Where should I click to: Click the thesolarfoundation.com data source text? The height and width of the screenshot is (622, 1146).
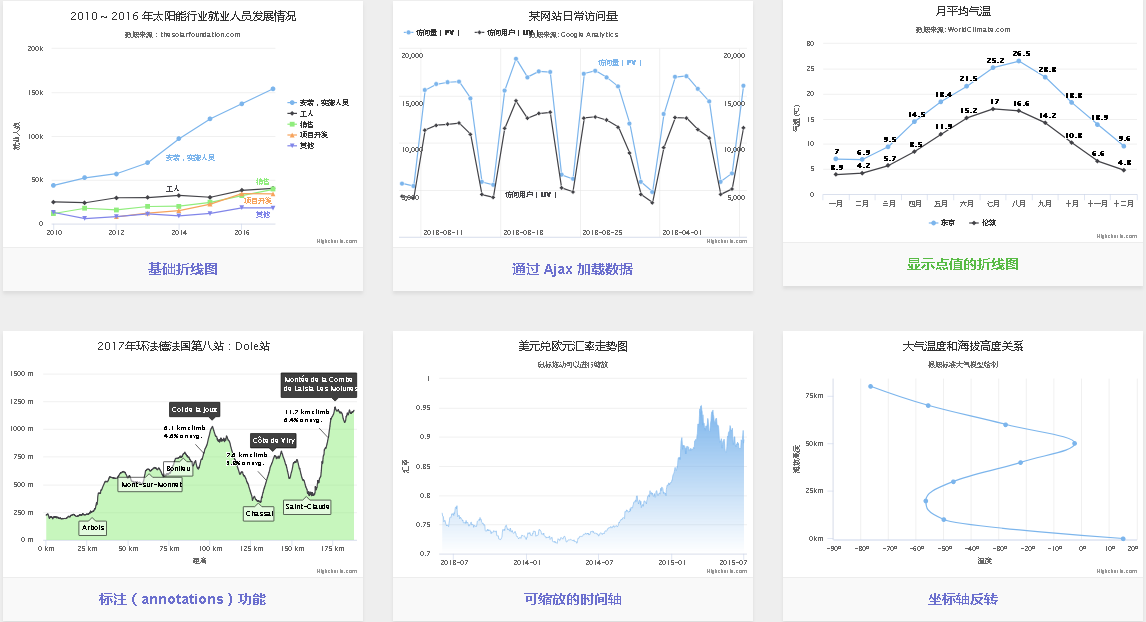[182, 33]
